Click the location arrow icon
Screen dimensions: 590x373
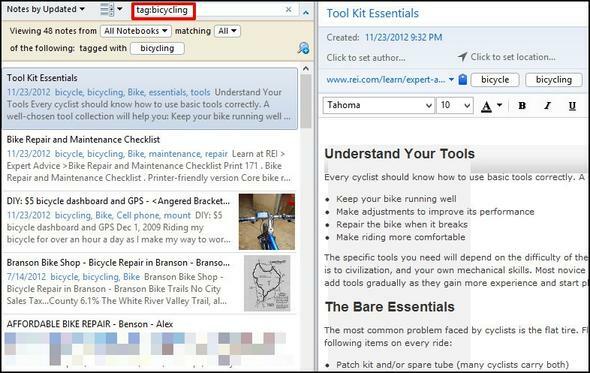(462, 57)
